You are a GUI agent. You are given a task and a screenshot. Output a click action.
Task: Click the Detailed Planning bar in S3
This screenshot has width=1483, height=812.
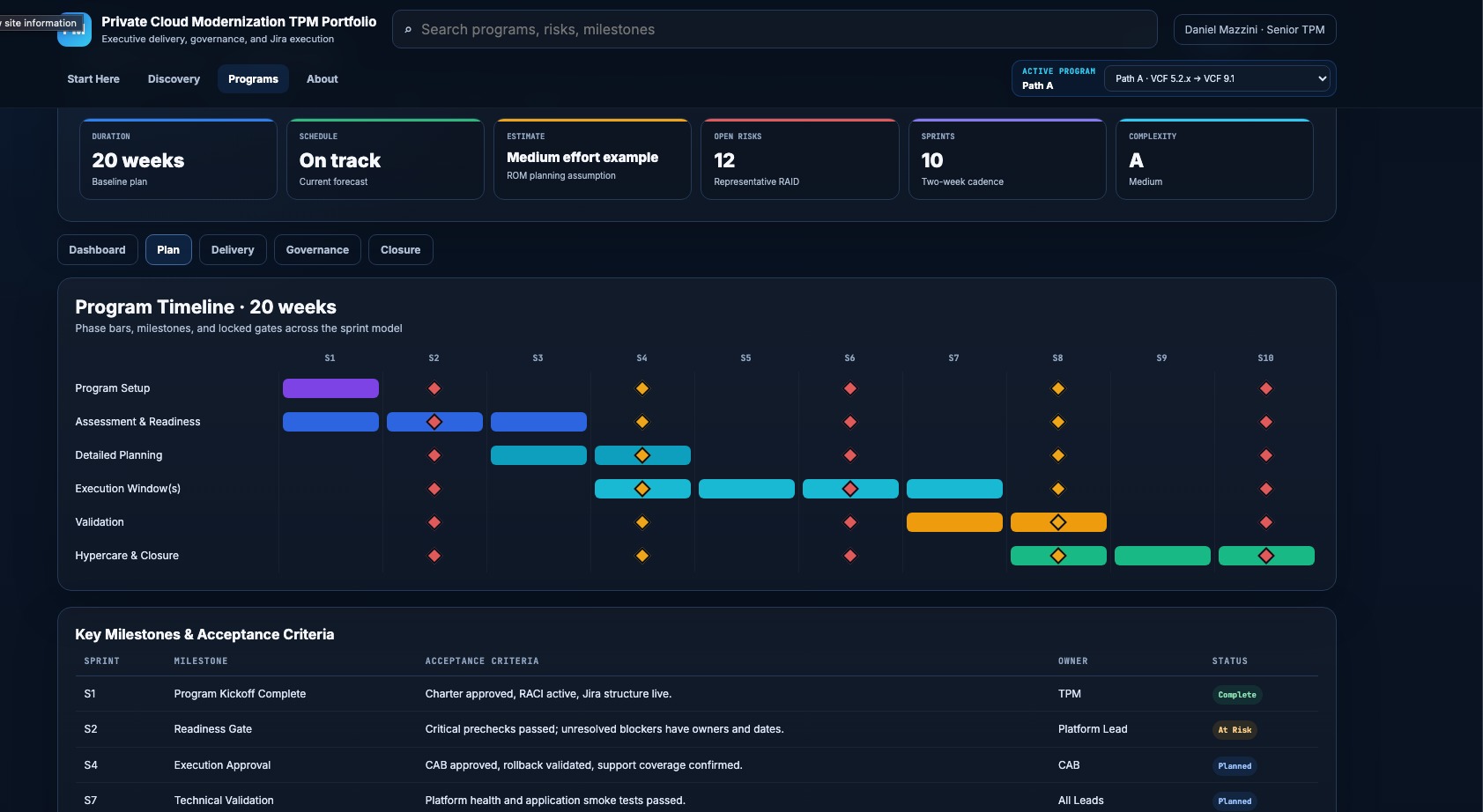[x=538, y=455]
